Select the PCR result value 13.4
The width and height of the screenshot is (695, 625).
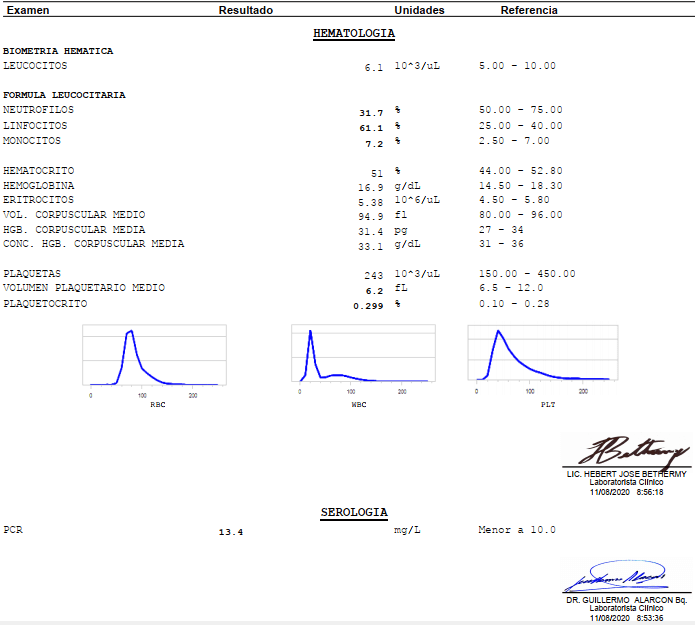[231, 532]
